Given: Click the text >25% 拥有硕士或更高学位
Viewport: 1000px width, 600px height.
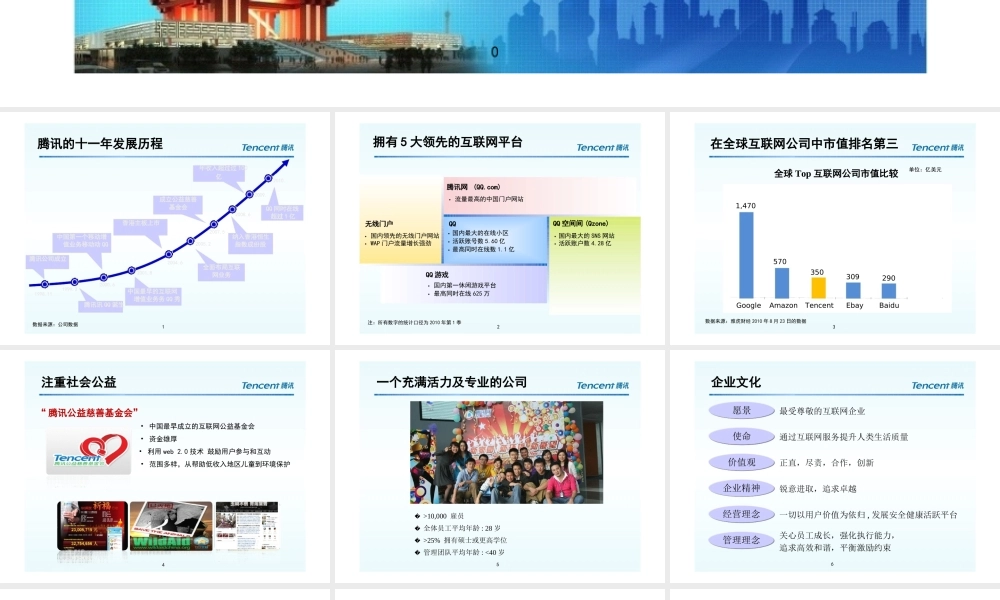Looking at the screenshot, I should point(465,541).
